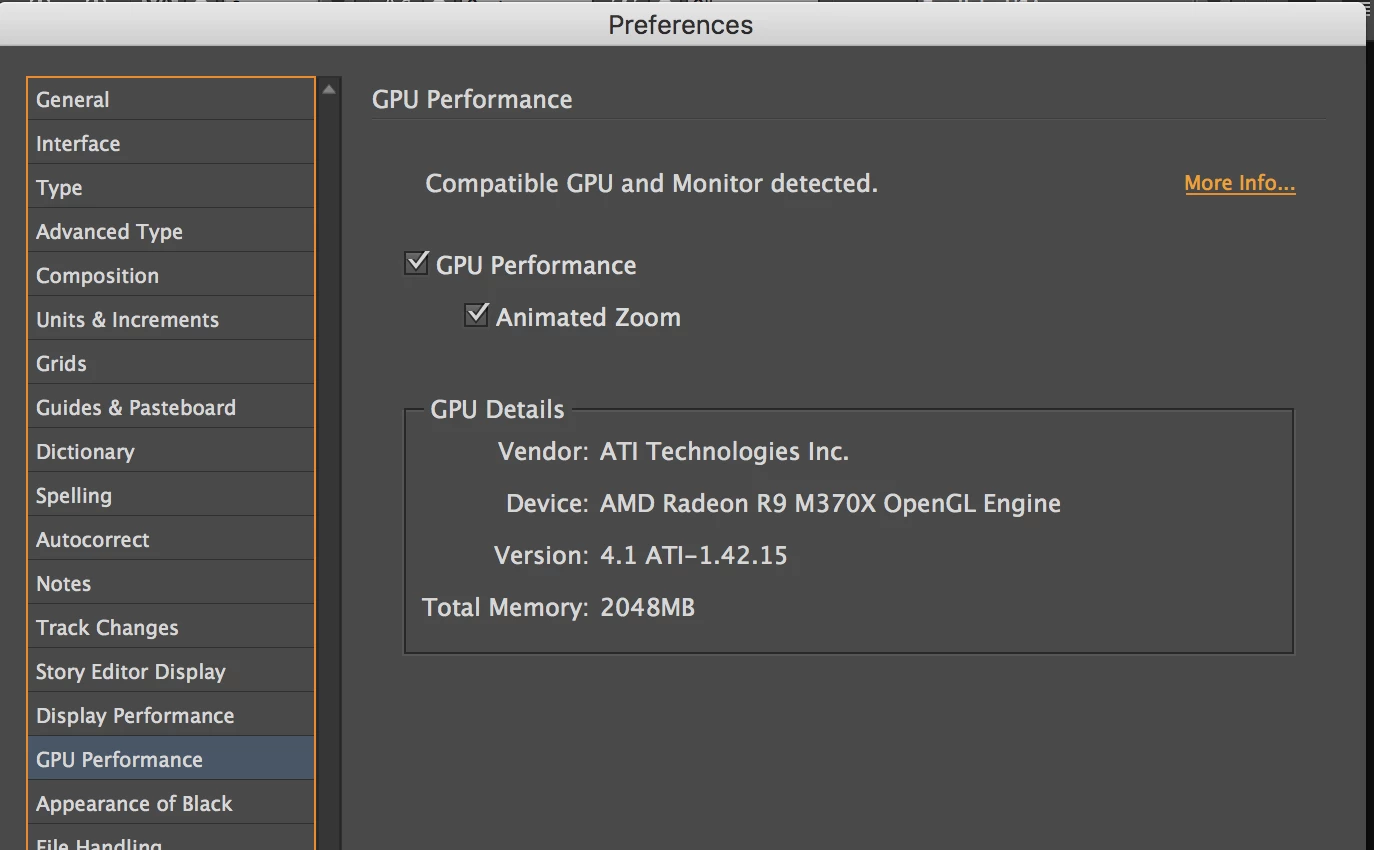Disable the Animated Zoom checkbox

pos(477,316)
